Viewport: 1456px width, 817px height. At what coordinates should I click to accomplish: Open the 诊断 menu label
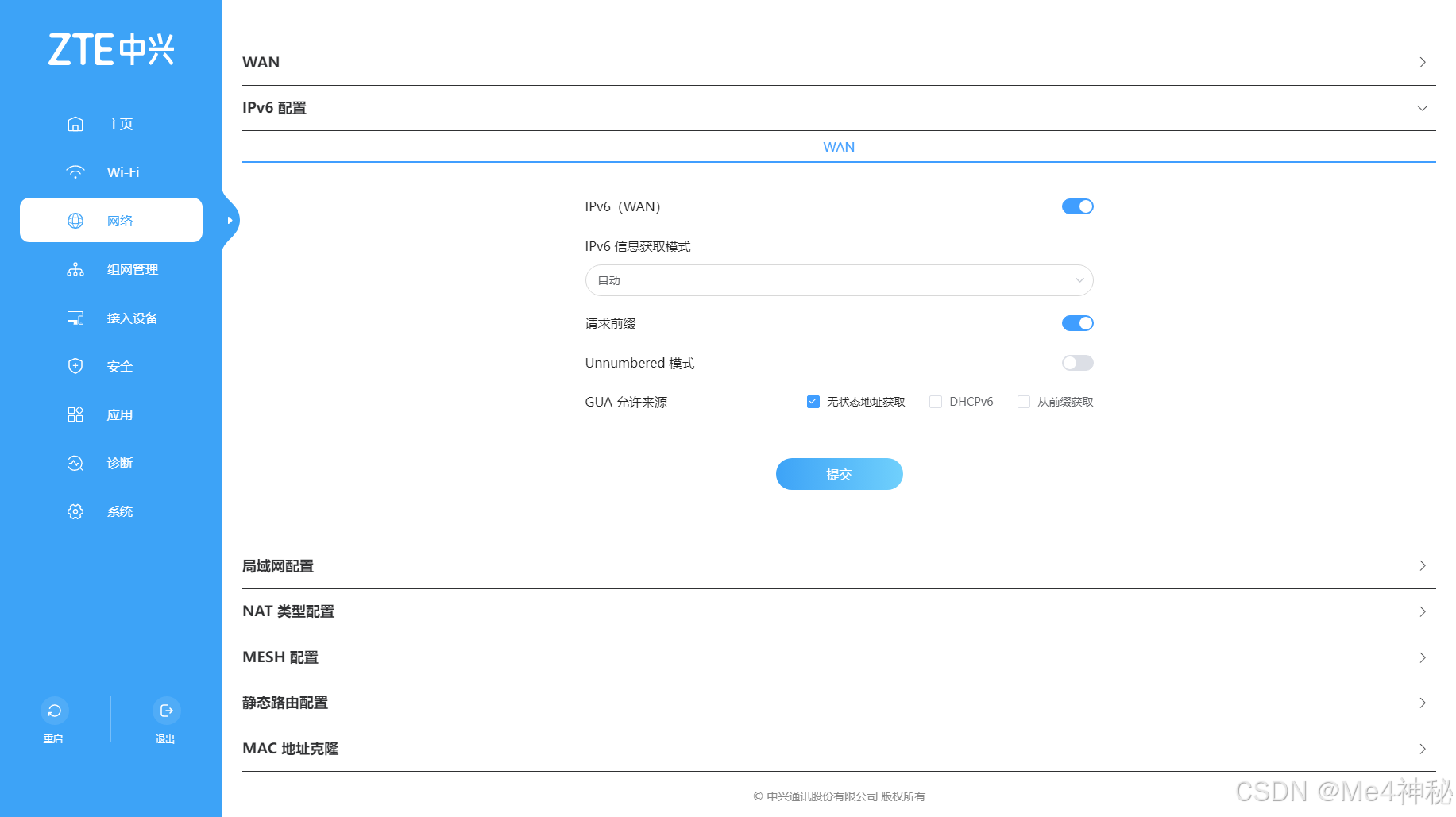coord(120,463)
